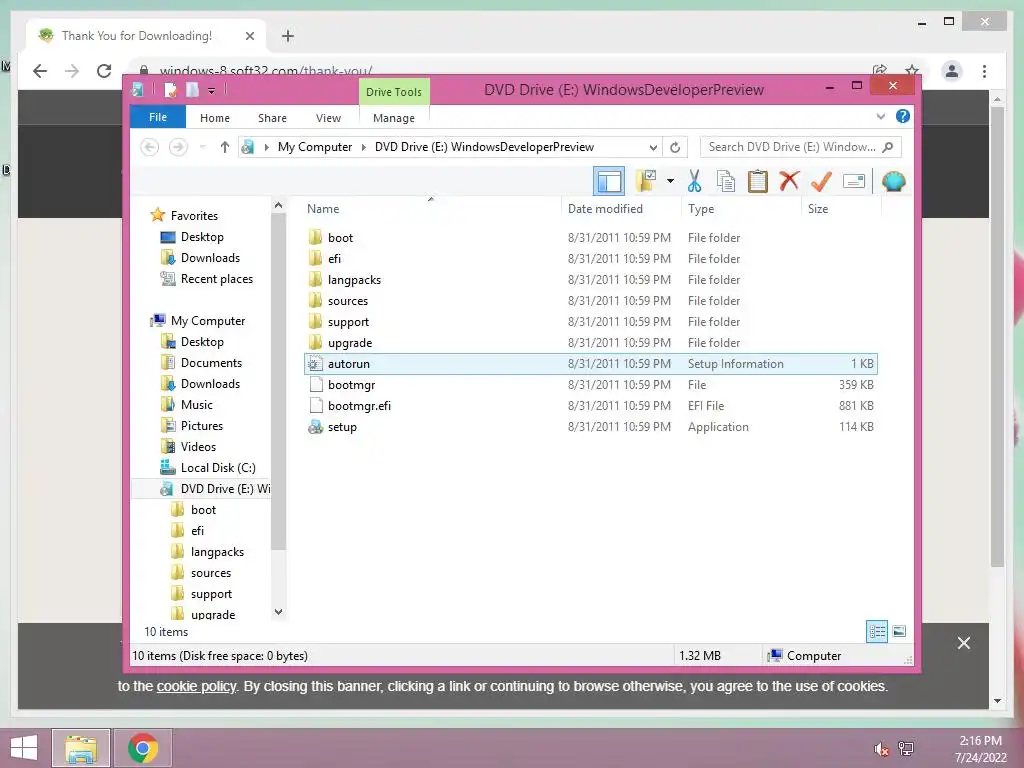Select Local Disk (C:) in navigation pane
This screenshot has height=768, width=1024.
tap(217, 468)
